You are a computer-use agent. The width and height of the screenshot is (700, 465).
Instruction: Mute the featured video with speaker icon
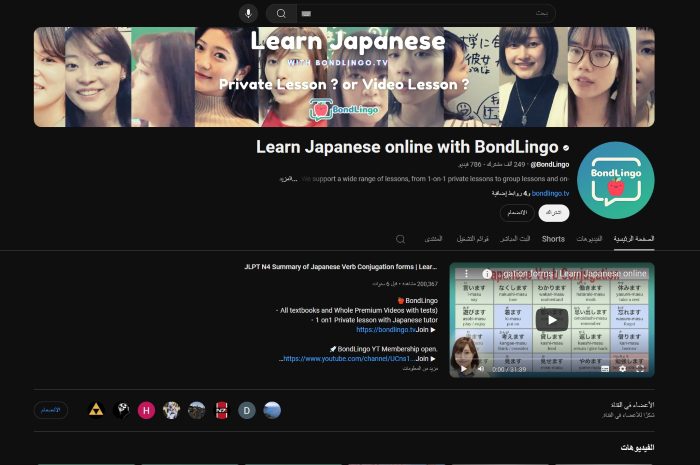click(x=481, y=369)
